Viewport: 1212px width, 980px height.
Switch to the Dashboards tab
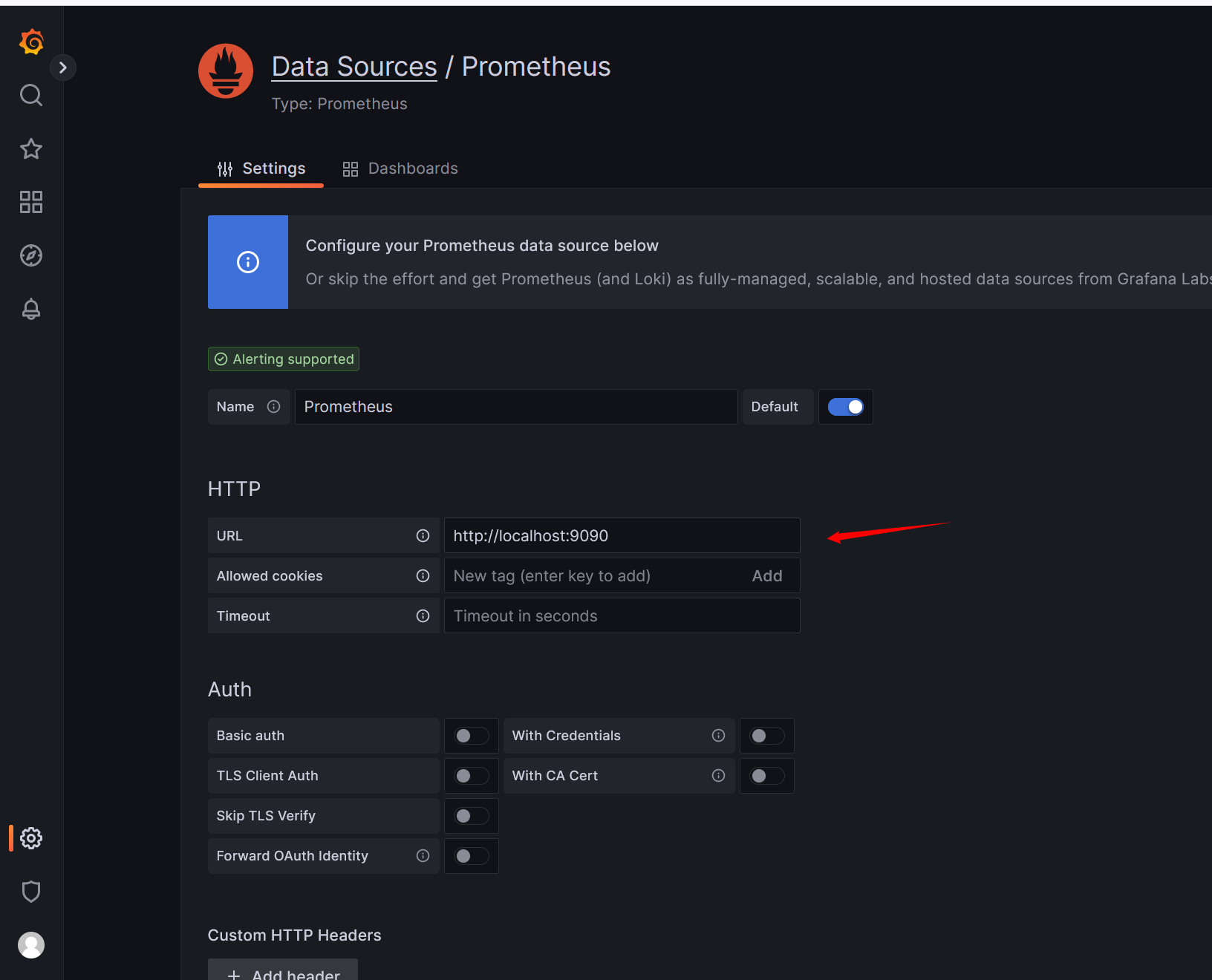(x=400, y=169)
